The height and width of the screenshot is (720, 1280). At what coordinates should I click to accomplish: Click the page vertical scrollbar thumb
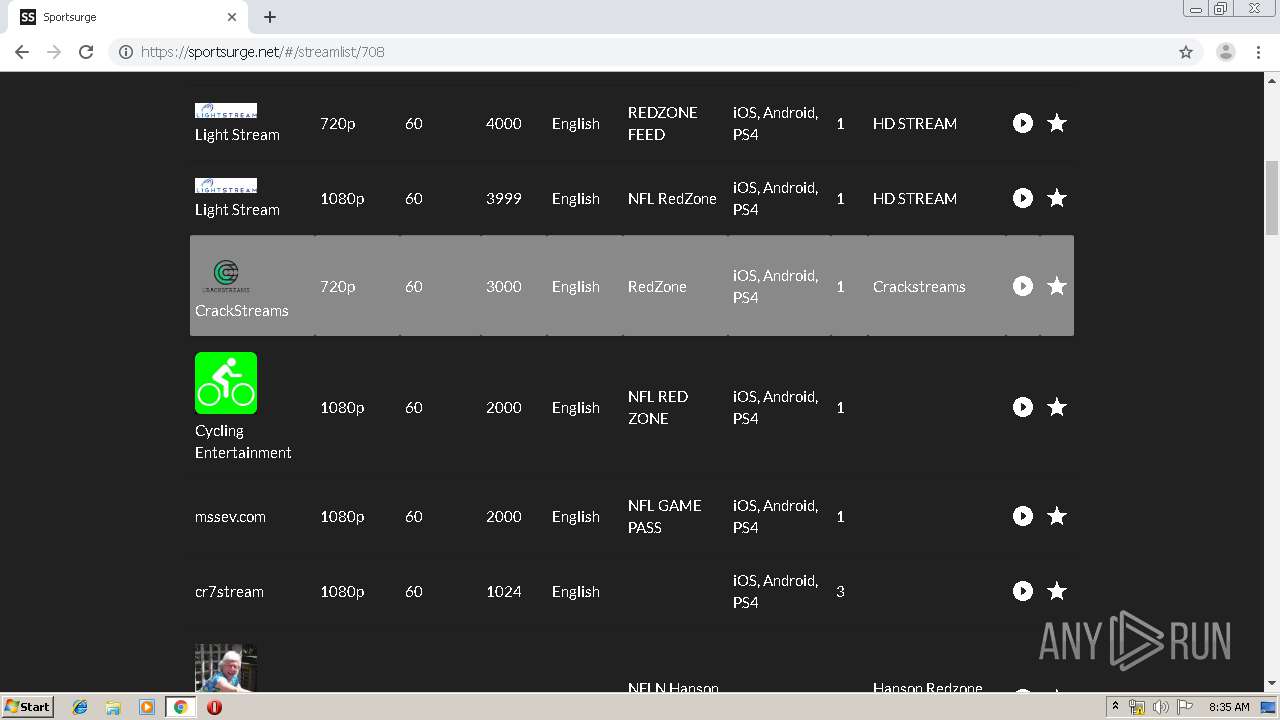(x=1272, y=197)
